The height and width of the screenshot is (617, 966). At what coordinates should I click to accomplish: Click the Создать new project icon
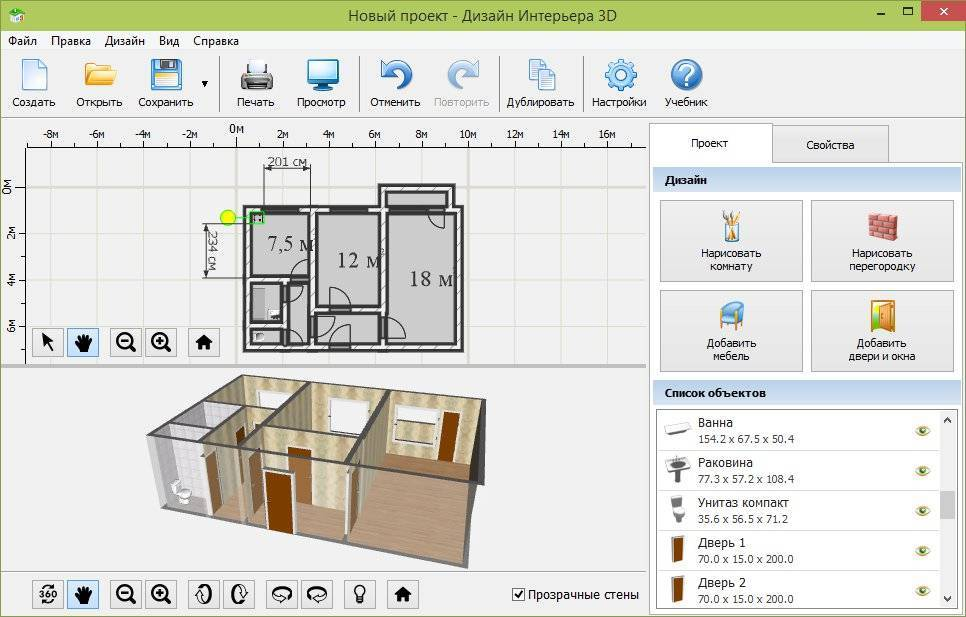point(34,84)
